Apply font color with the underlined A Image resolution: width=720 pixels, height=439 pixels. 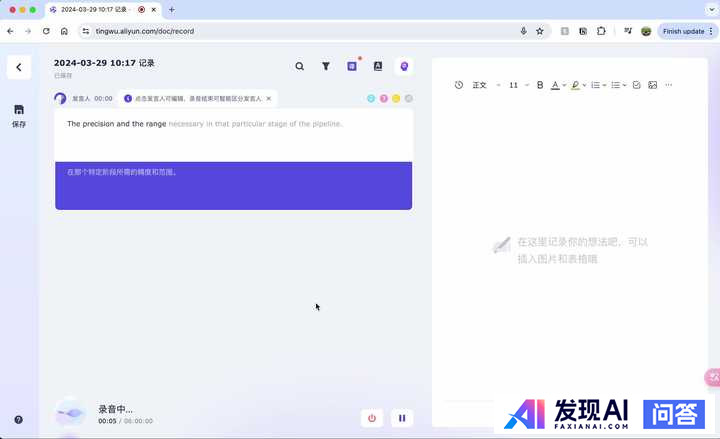point(555,85)
